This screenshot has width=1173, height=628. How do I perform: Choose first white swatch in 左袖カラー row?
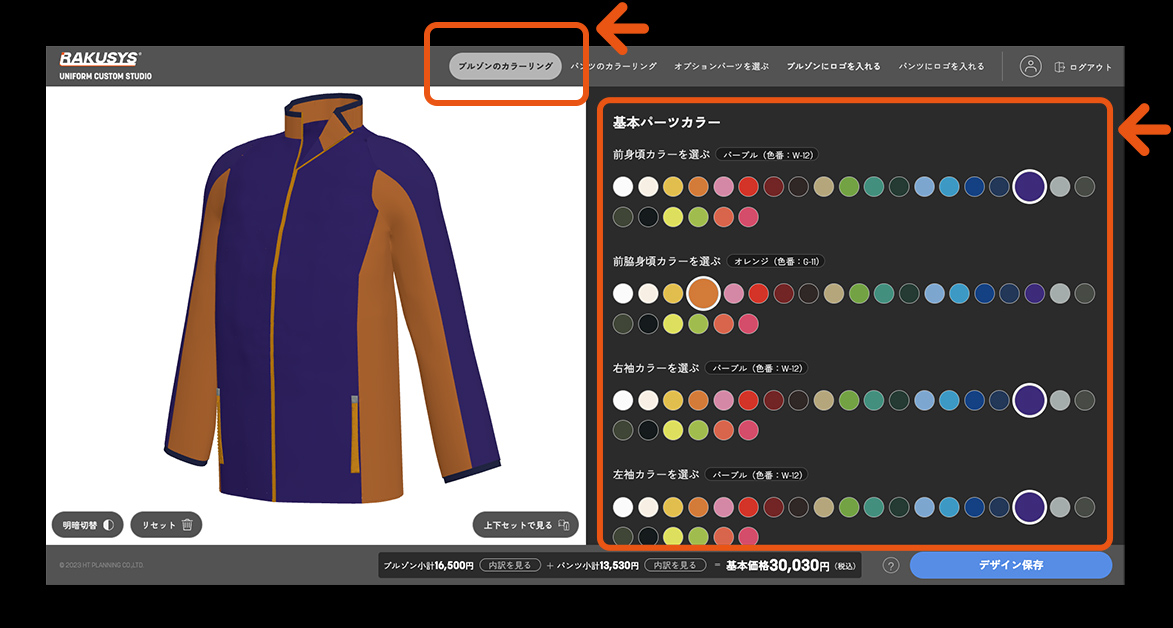click(x=623, y=507)
